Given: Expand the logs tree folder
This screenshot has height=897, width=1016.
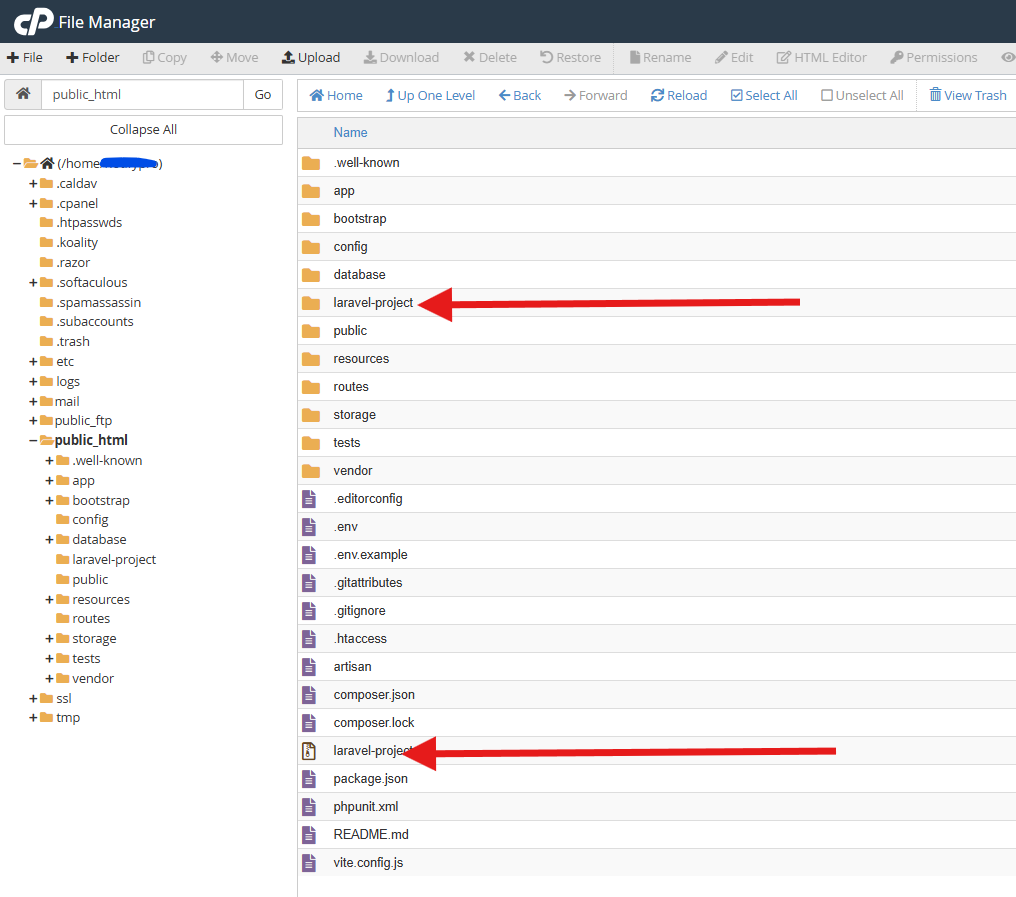Looking at the screenshot, I should tap(33, 382).
